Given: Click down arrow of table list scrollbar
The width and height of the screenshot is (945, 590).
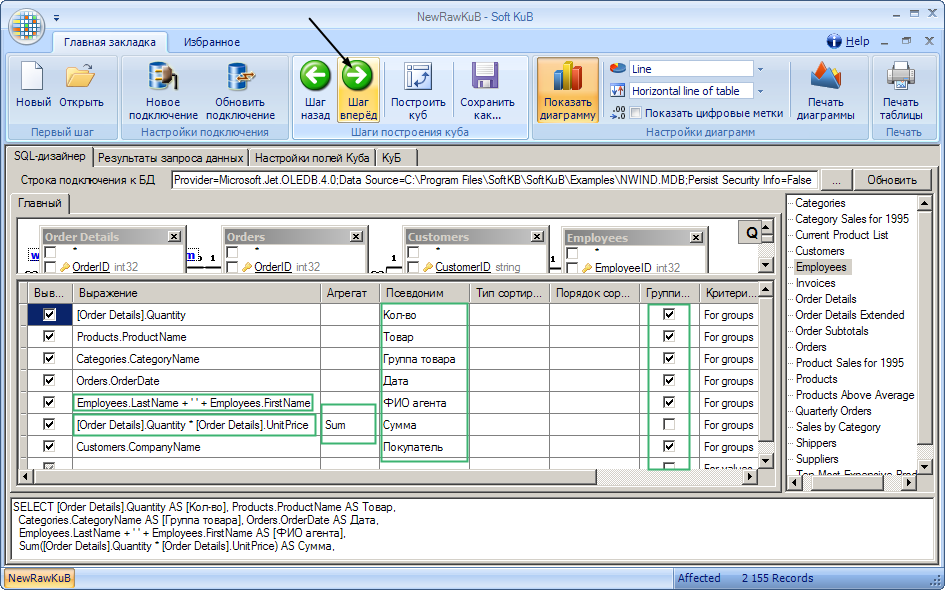Looking at the screenshot, I should coord(925,466).
